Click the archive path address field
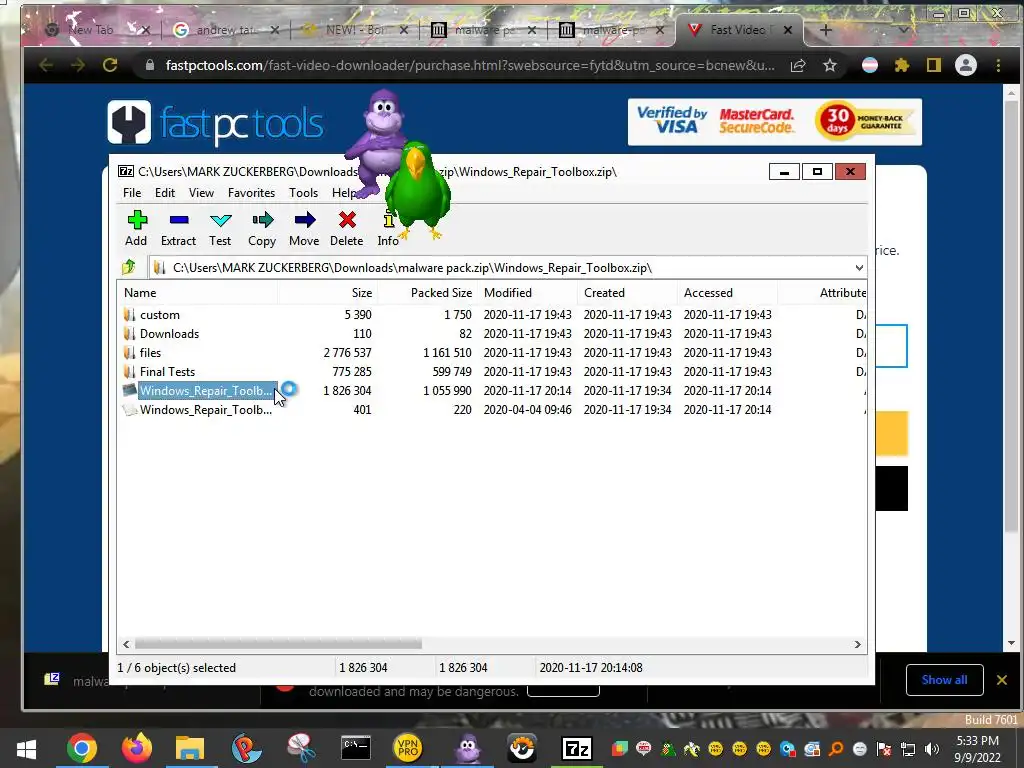The width and height of the screenshot is (1024, 768). click(x=503, y=268)
